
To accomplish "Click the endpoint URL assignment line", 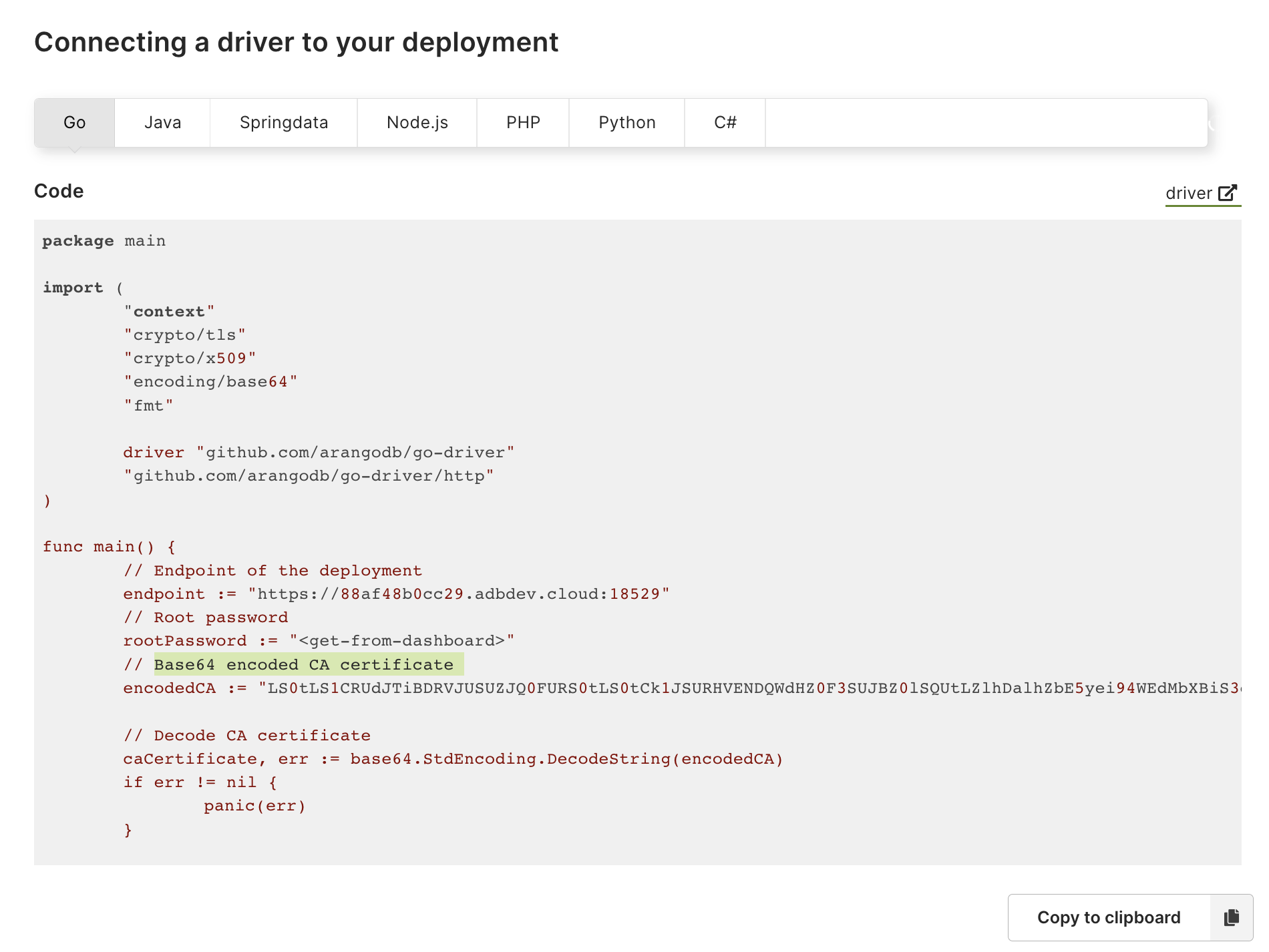I will [396, 594].
